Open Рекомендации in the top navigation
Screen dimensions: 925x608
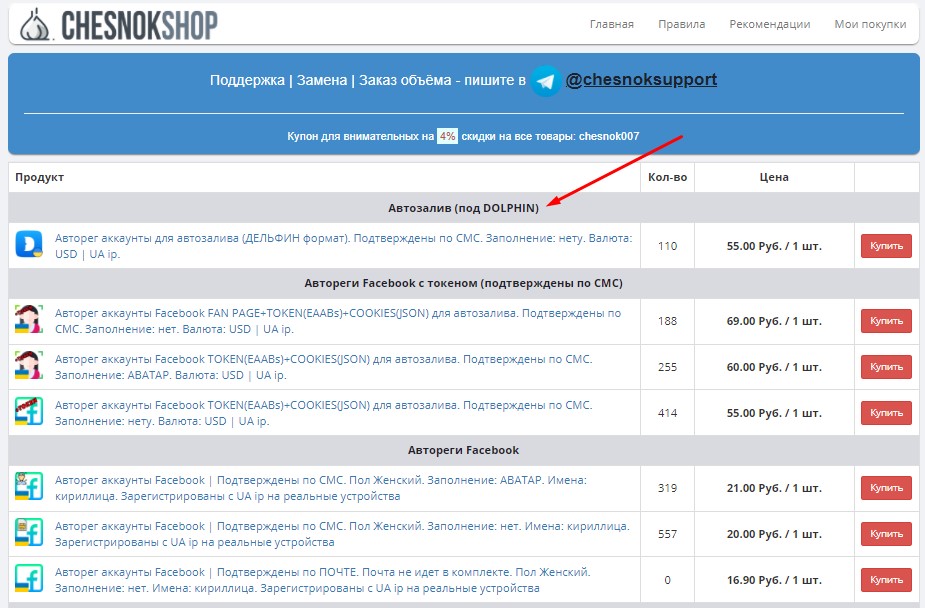tap(770, 24)
